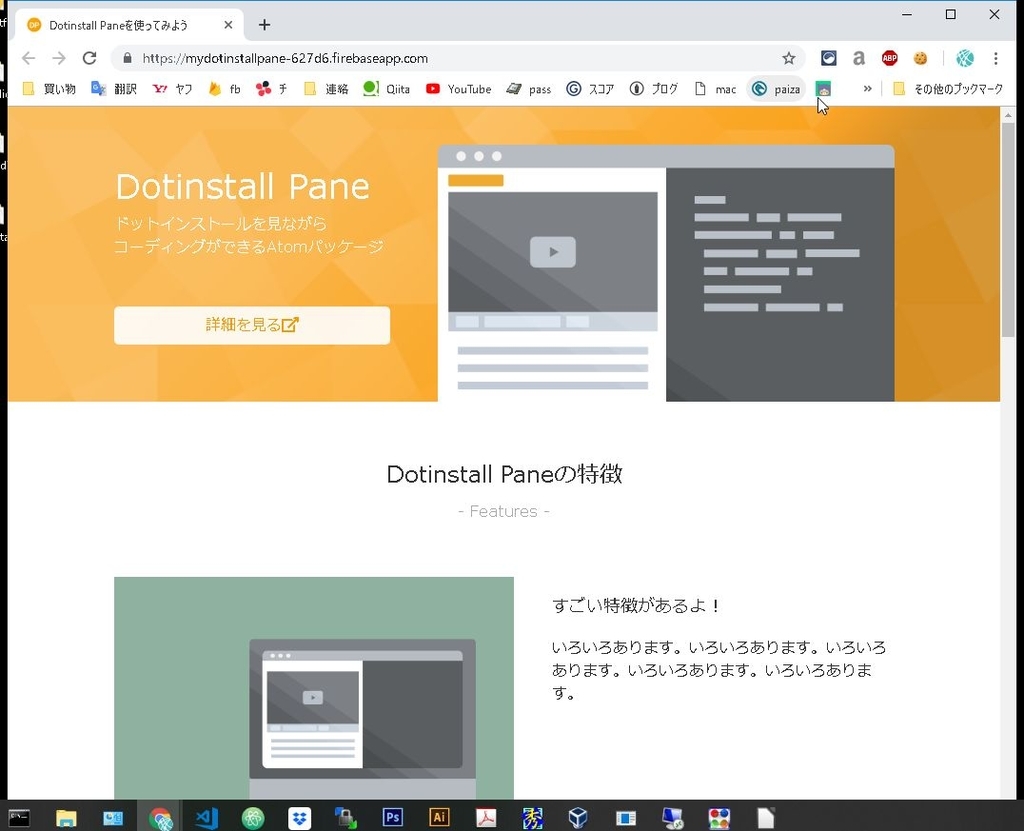The image size is (1024, 831).
Task: Open the Outlook mail taskbar icon
Action: pos(113,817)
